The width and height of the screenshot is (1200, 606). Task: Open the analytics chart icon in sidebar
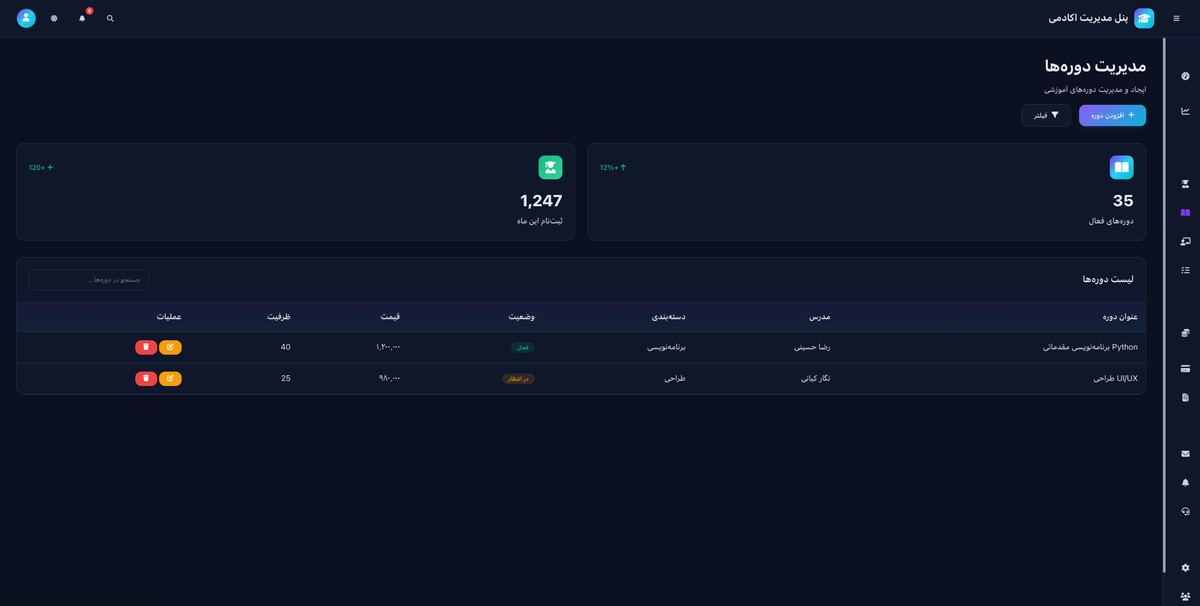click(x=1185, y=111)
